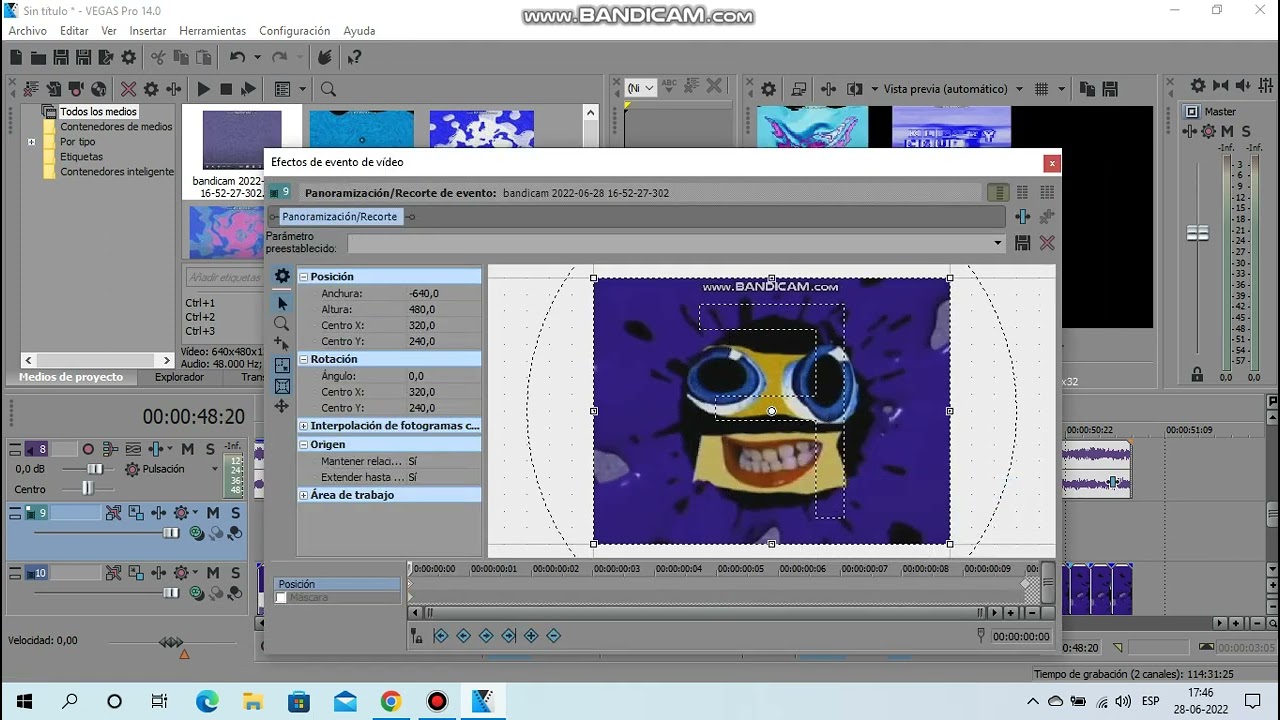
Task: Mute audio track 8
Action: 187,449
